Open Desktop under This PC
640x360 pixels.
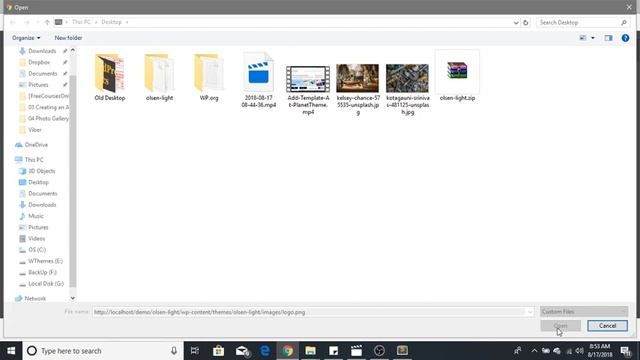[38, 182]
